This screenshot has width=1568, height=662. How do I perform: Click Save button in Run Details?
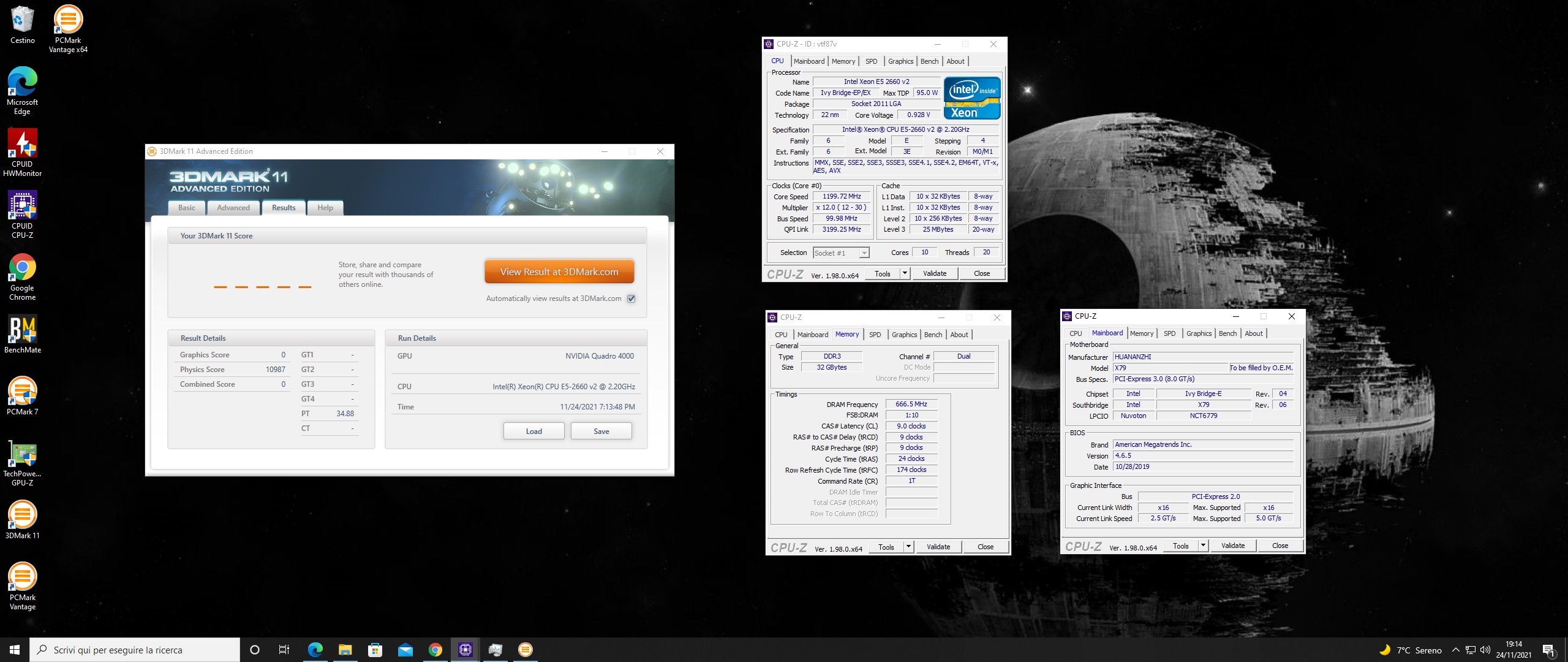pos(601,432)
